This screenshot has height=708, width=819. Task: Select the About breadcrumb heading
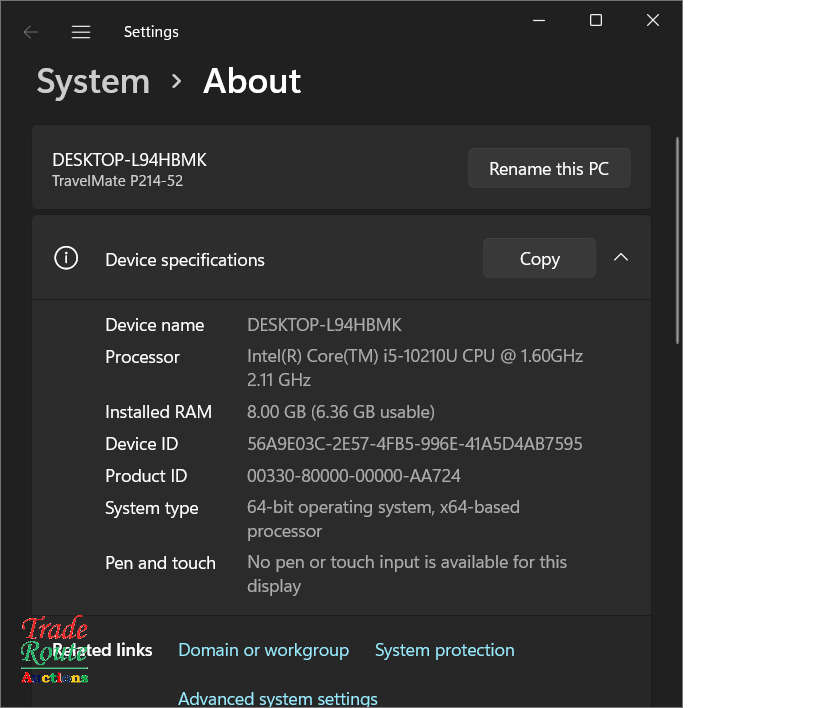tap(252, 81)
